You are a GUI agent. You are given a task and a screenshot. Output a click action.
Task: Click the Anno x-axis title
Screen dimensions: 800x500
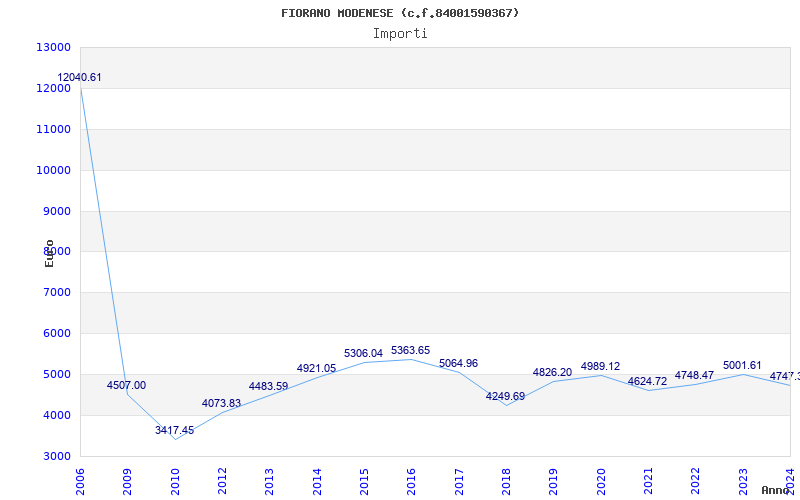[x=776, y=490]
